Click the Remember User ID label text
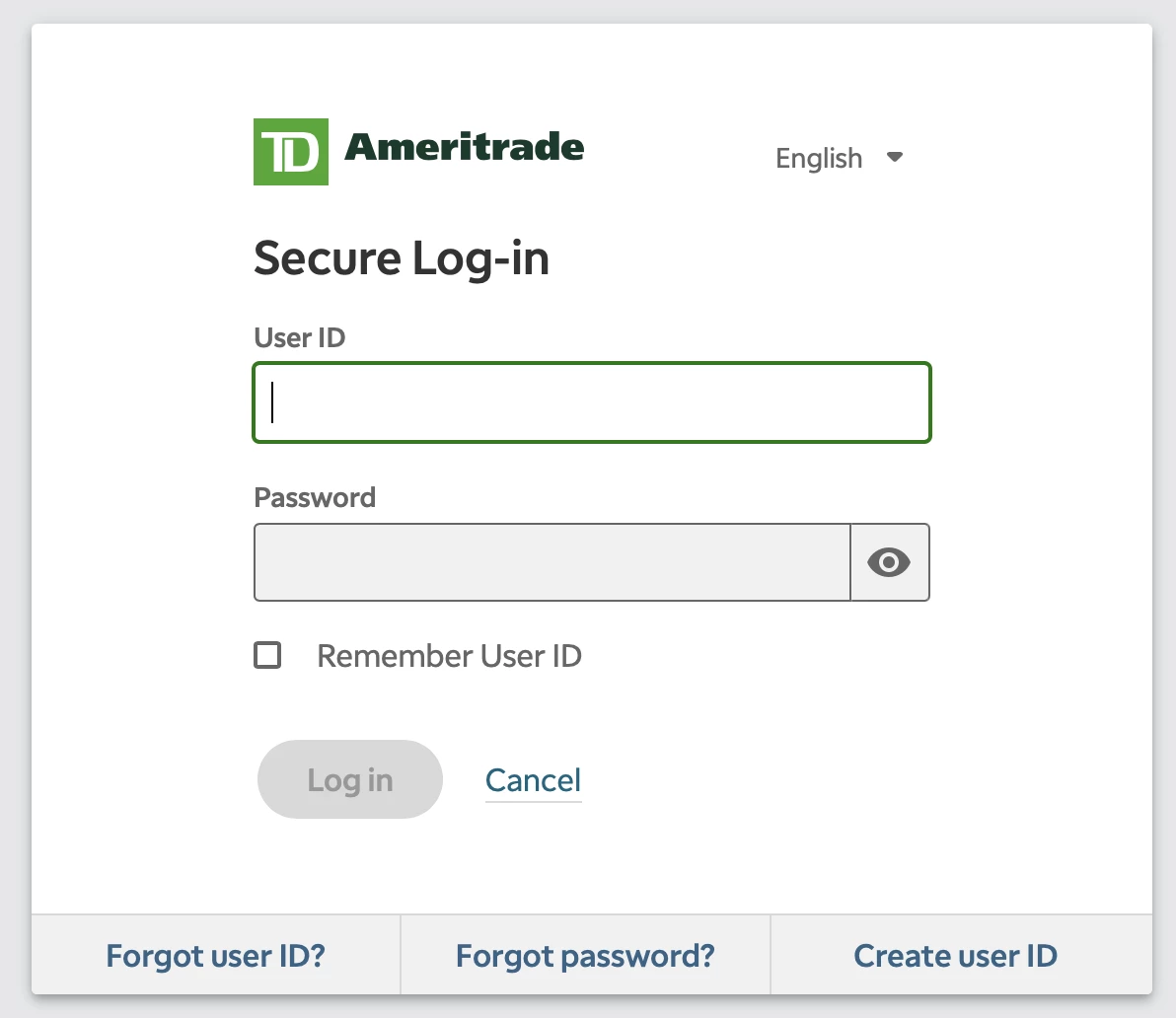1176x1018 pixels. coord(449,656)
